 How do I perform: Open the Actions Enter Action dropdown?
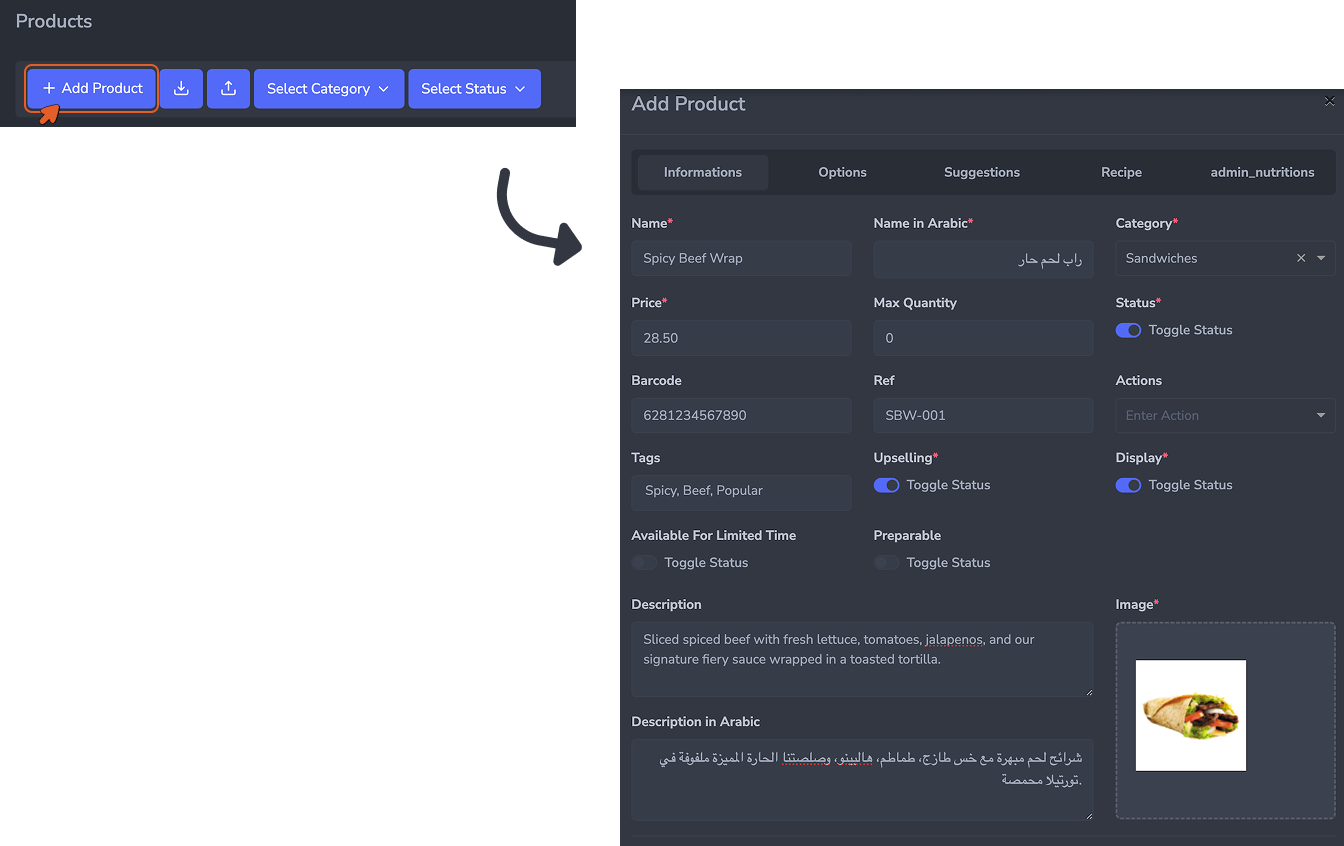pos(1226,415)
